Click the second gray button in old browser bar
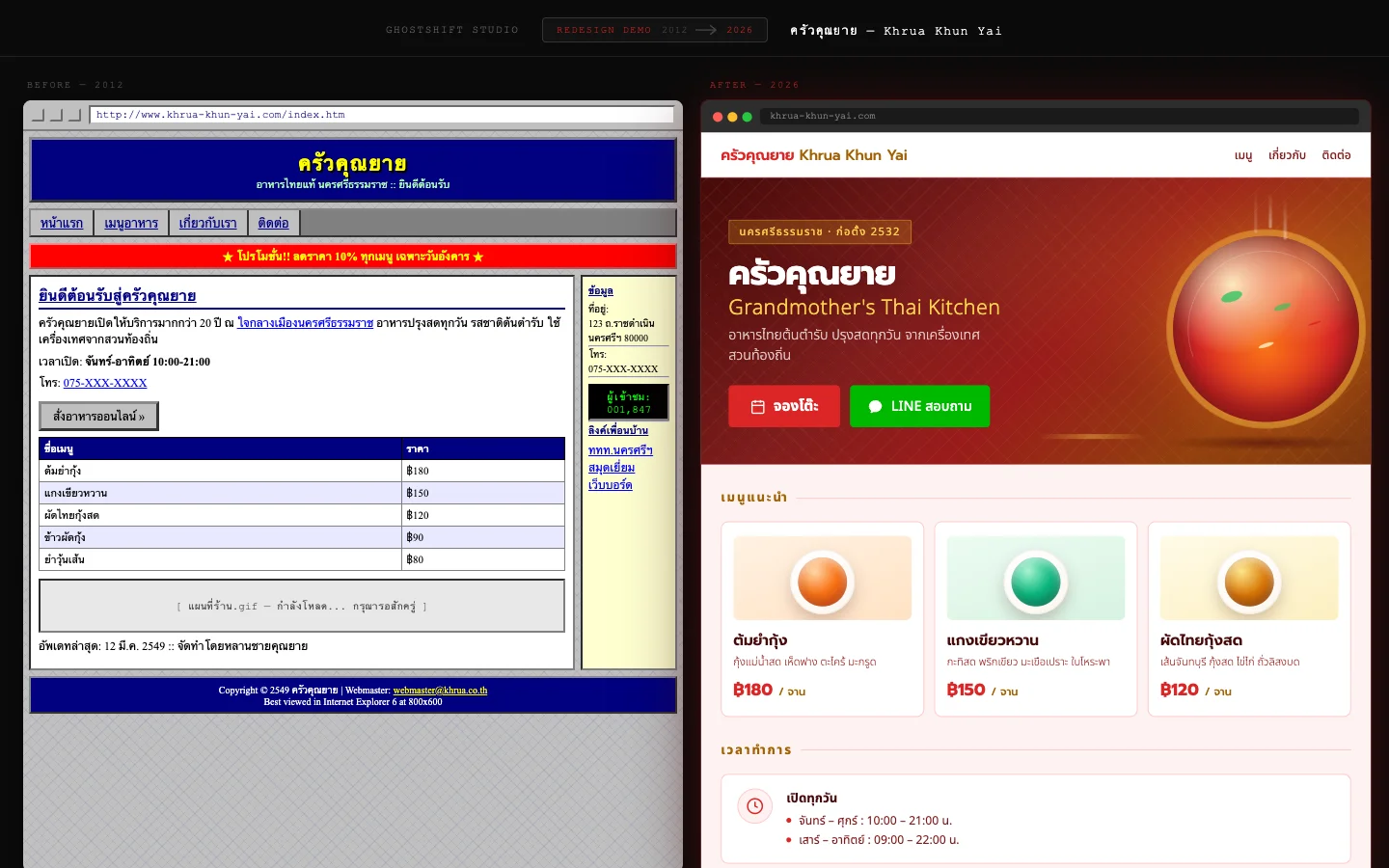The height and width of the screenshot is (868, 1389). (x=56, y=115)
